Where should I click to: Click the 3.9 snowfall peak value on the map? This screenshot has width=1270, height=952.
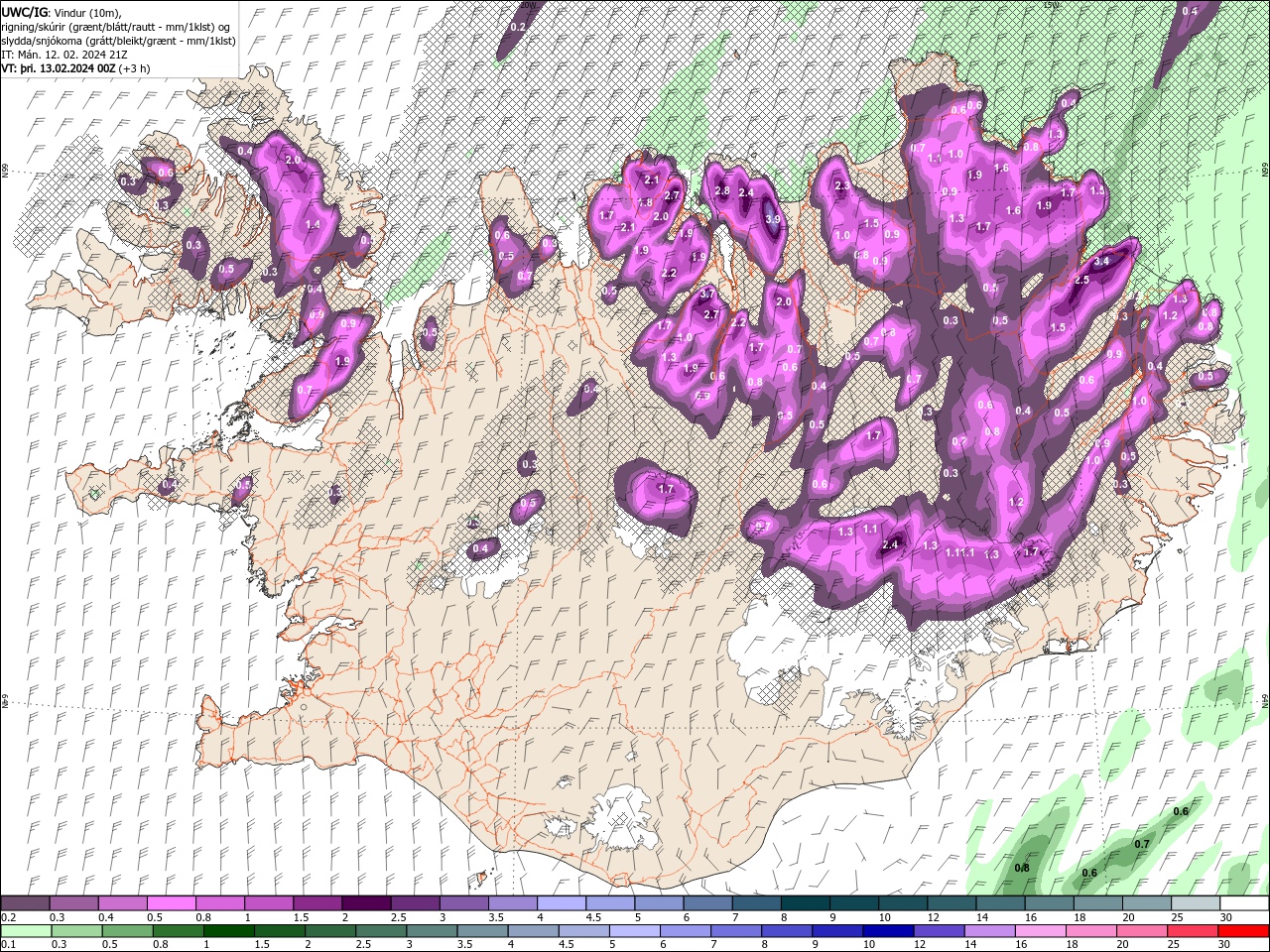[x=773, y=219]
